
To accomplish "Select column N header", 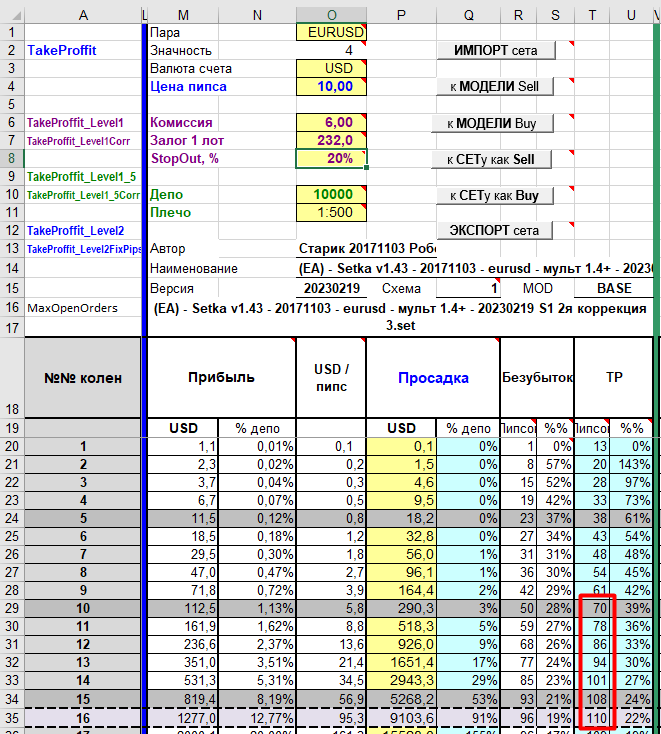I will pyautogui.click(x=257, y=15).
